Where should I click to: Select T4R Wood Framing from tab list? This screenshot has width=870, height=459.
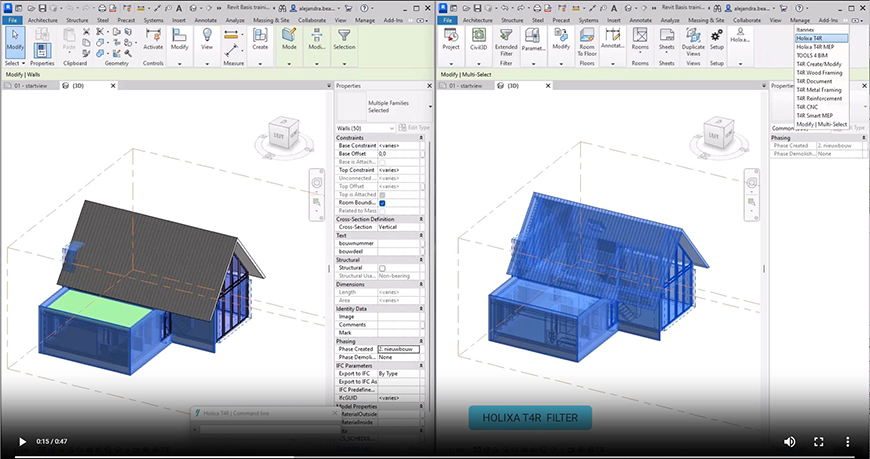click(x=819, y=73)
